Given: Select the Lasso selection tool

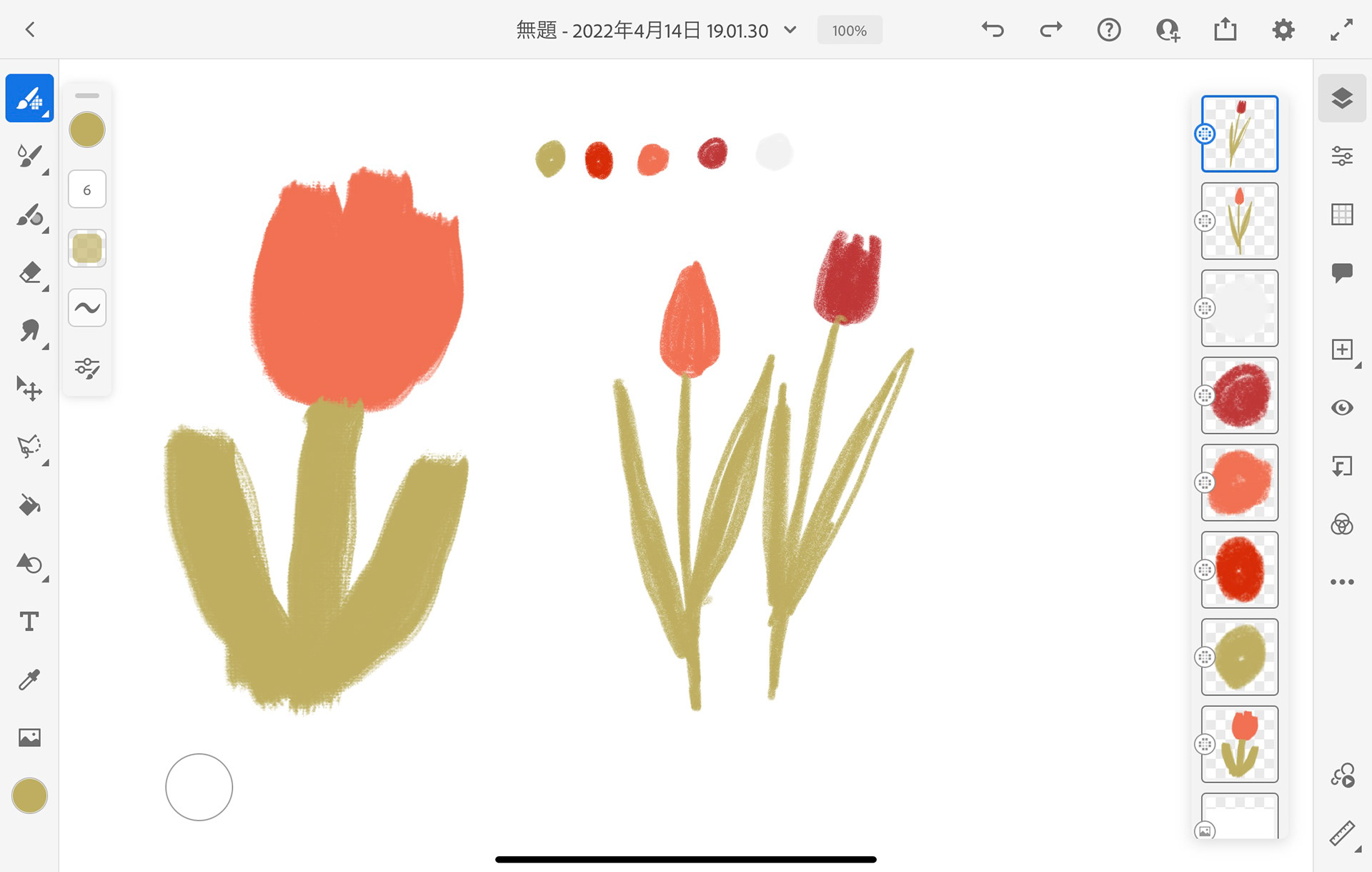Looking at the screenshot, I should (30, 447).
